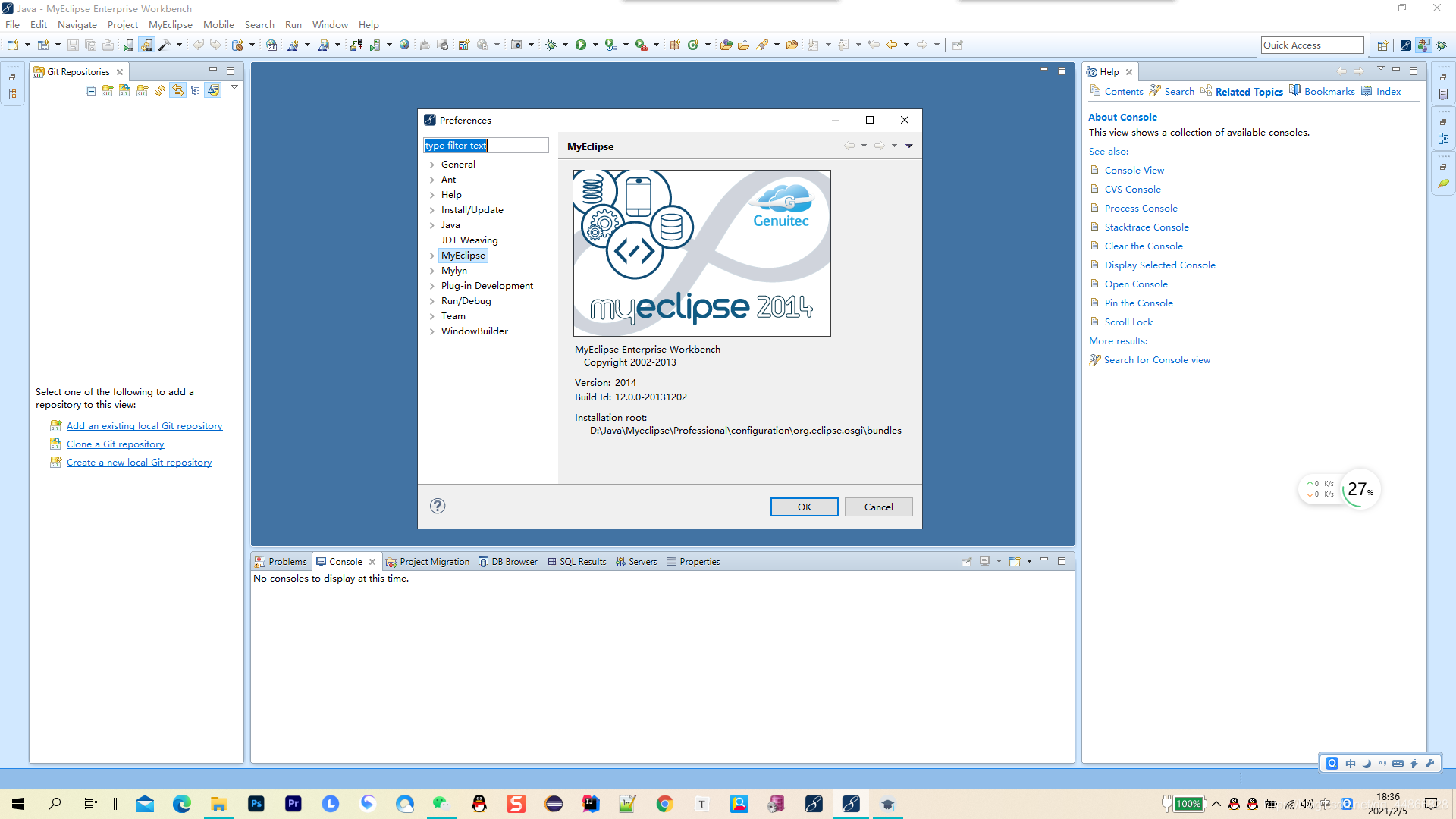Expand the General preferences tree item
The width and height of the screenshot is (1456, 819).
(x=432, y=164)
